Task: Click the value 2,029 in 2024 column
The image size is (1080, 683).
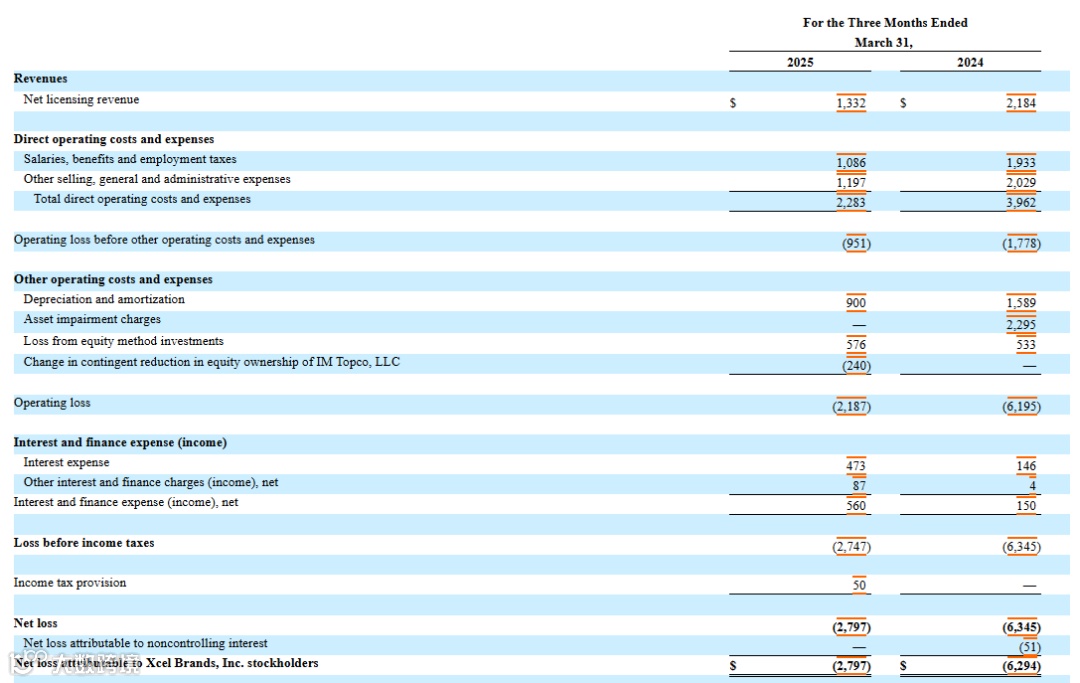Action: coord(1021,183)
